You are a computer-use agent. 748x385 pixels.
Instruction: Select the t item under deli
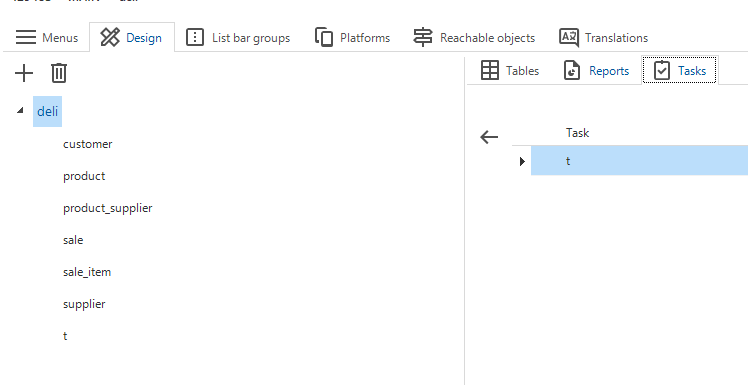65,336
